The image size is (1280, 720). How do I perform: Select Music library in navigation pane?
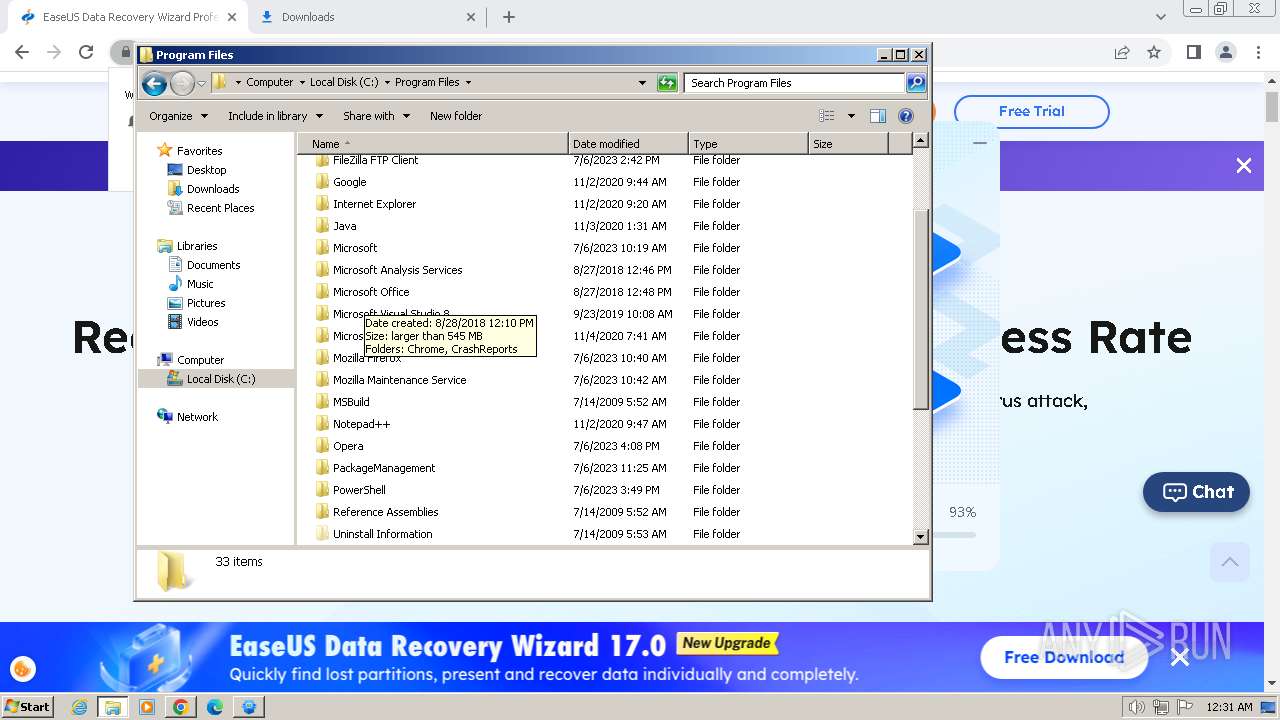(200, 284)
